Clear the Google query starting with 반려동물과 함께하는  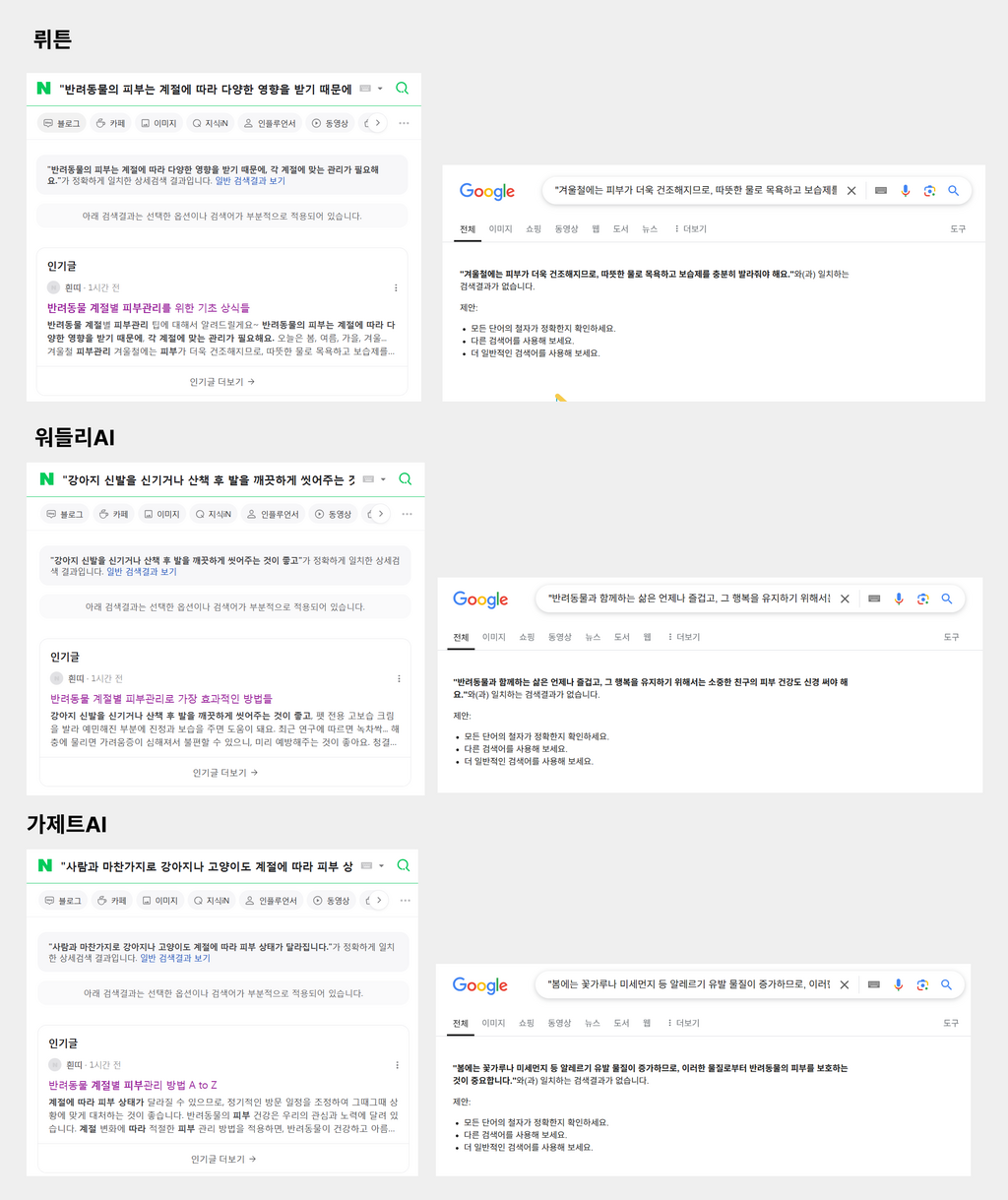(x=845, y=599)
